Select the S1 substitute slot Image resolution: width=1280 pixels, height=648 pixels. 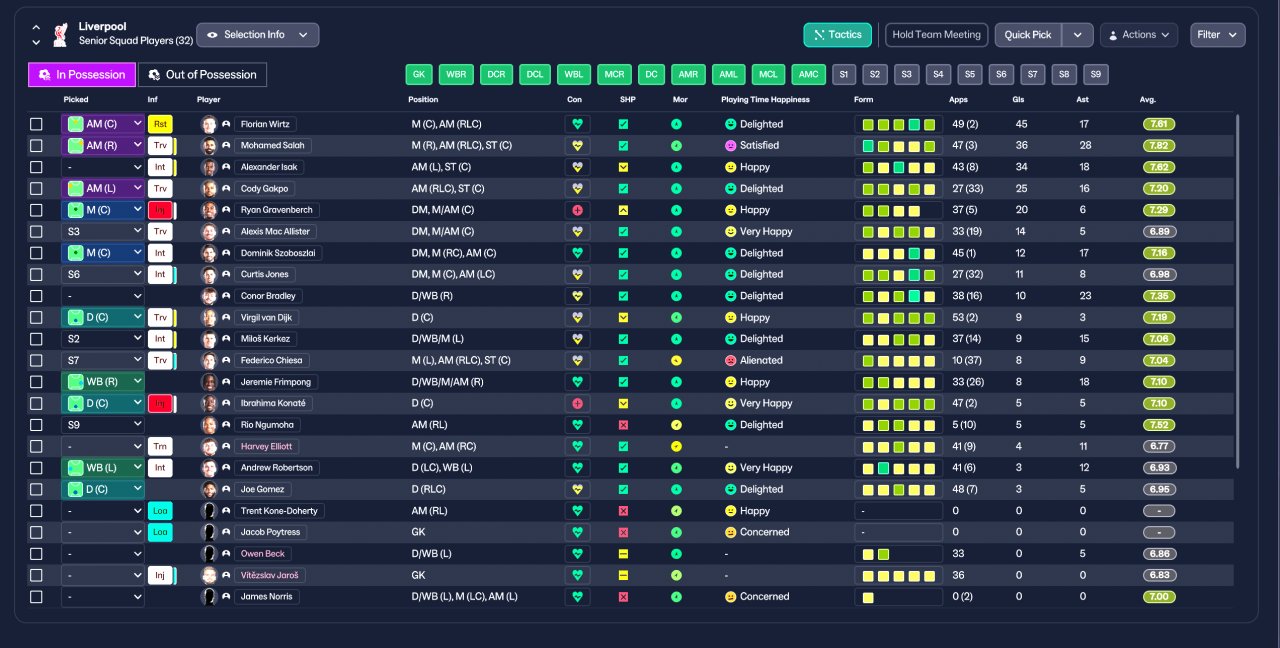coord(845,75)
